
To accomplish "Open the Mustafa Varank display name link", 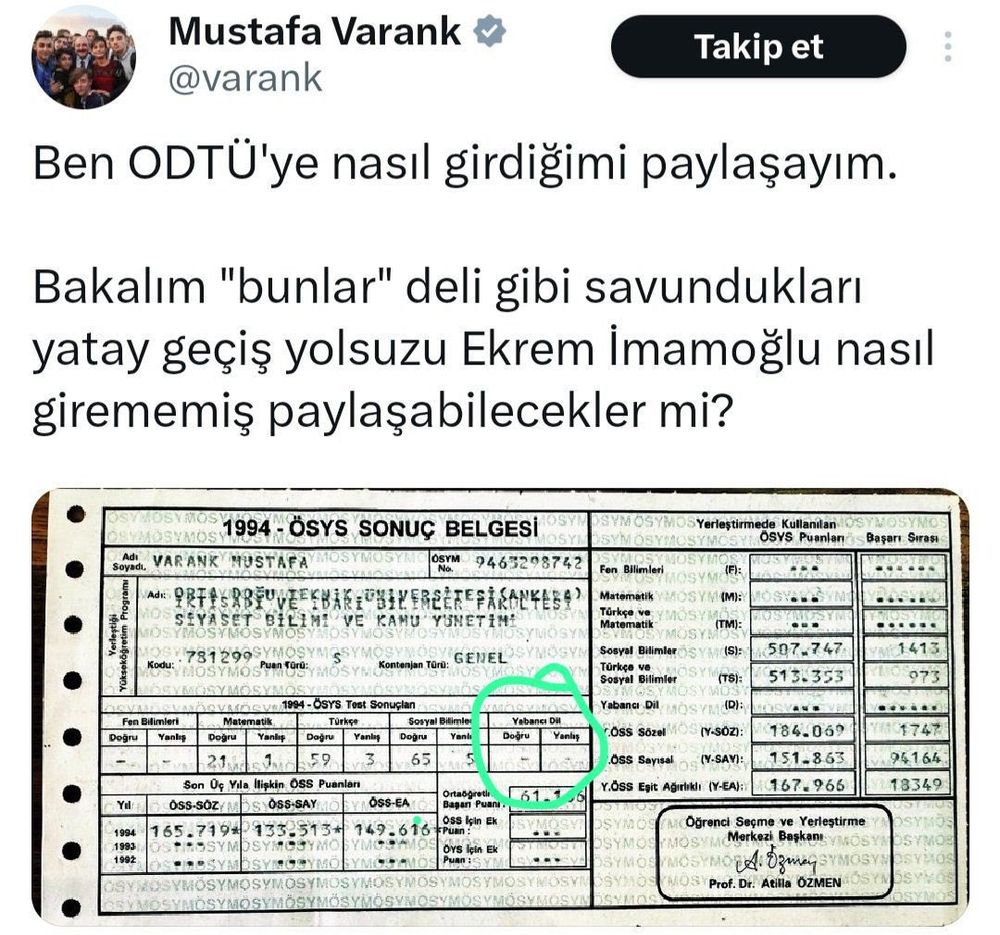I will pos(314,31).
